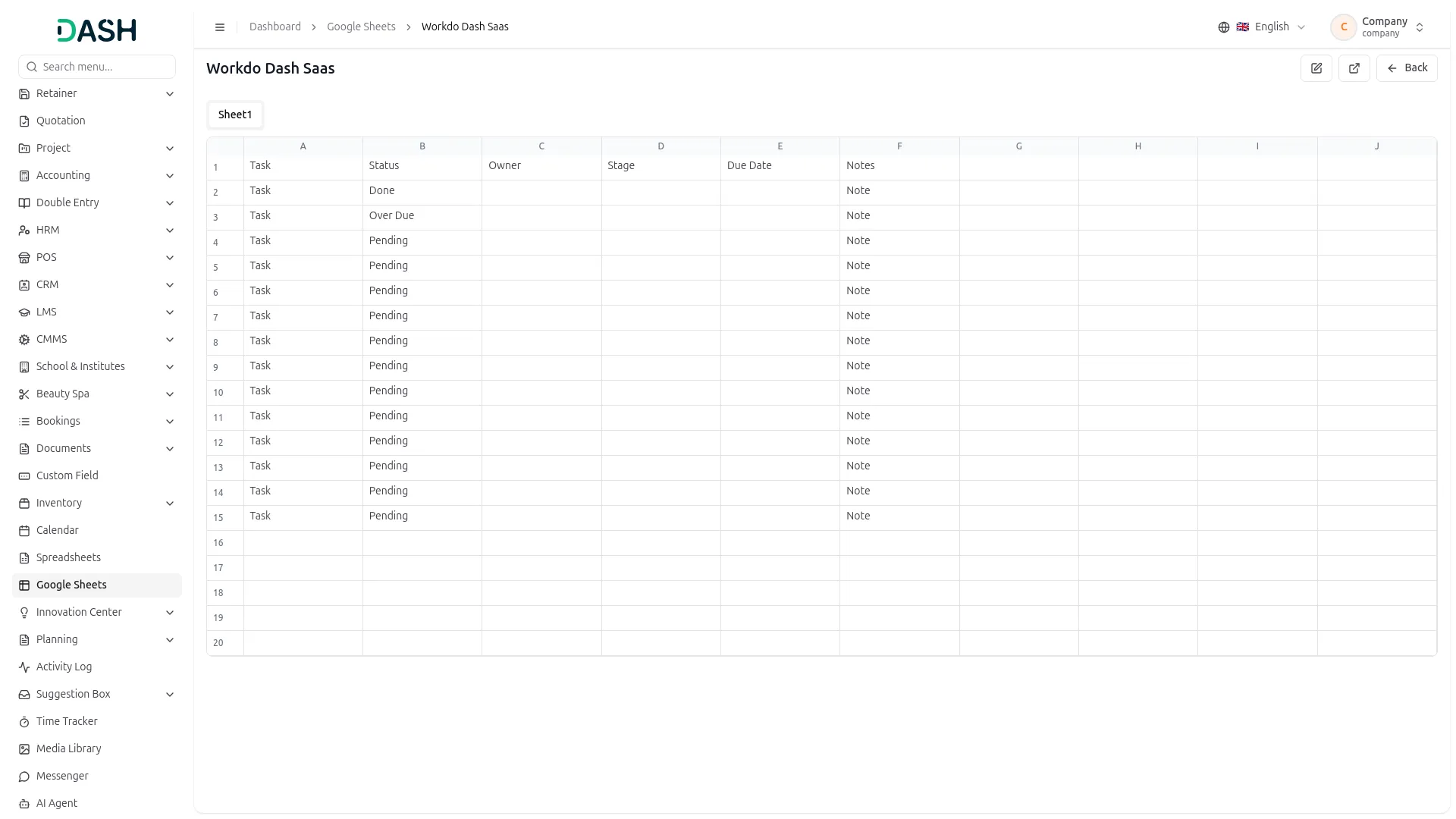Open the Company account switcher
Viewport: 1456px width, 819px height.
[1378, 27]
